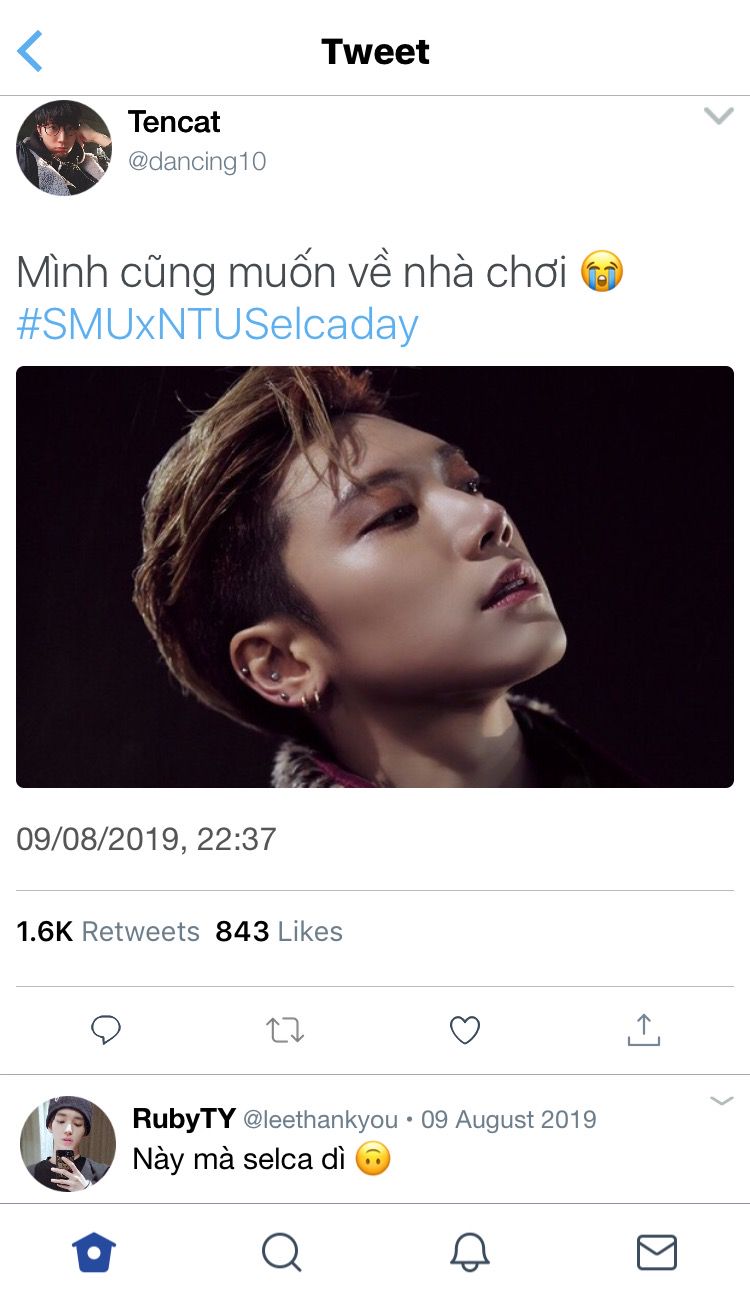Open #SMUxNTUSelcaday hashtag

click(217, 325)
